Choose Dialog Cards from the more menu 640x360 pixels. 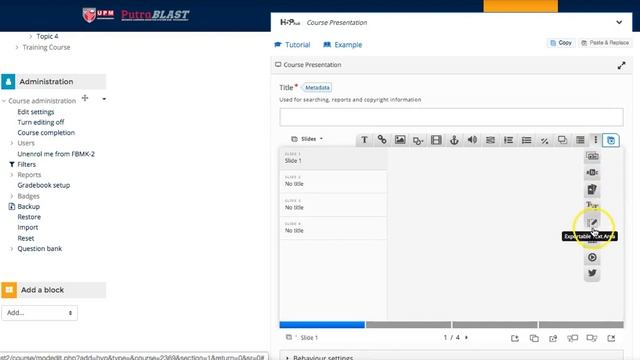click(x=592, y=189)
